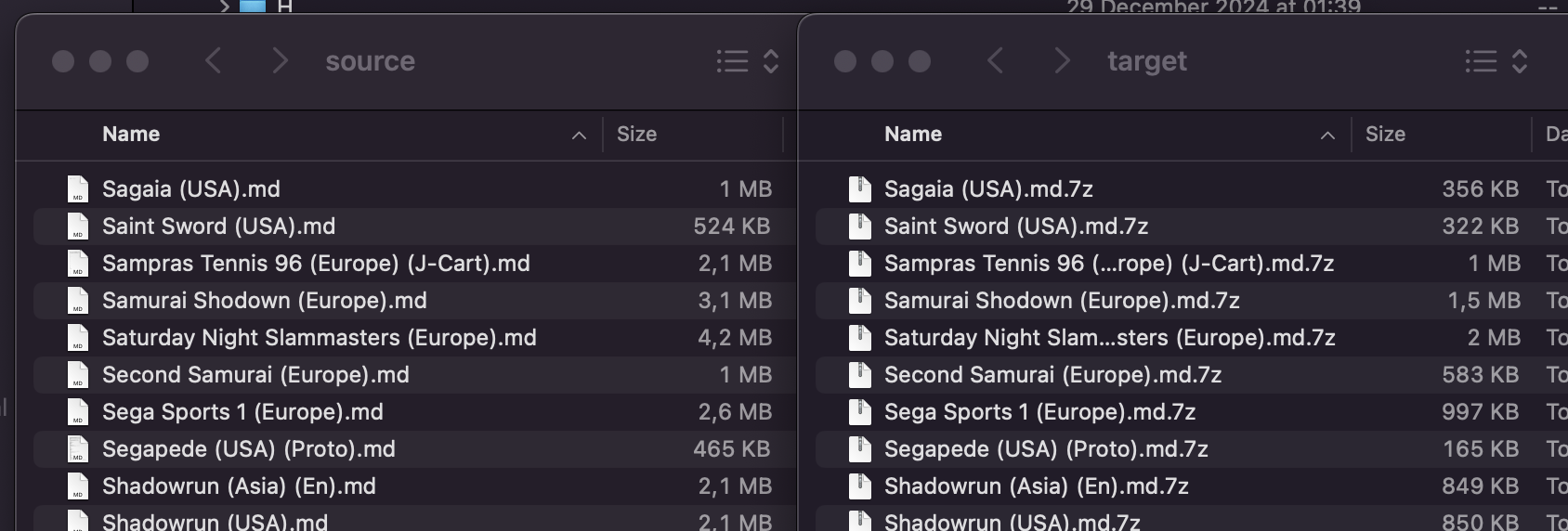
Task: Click the 583 KB size of Second Samurai in target
Action: [x=1481, y=375]
